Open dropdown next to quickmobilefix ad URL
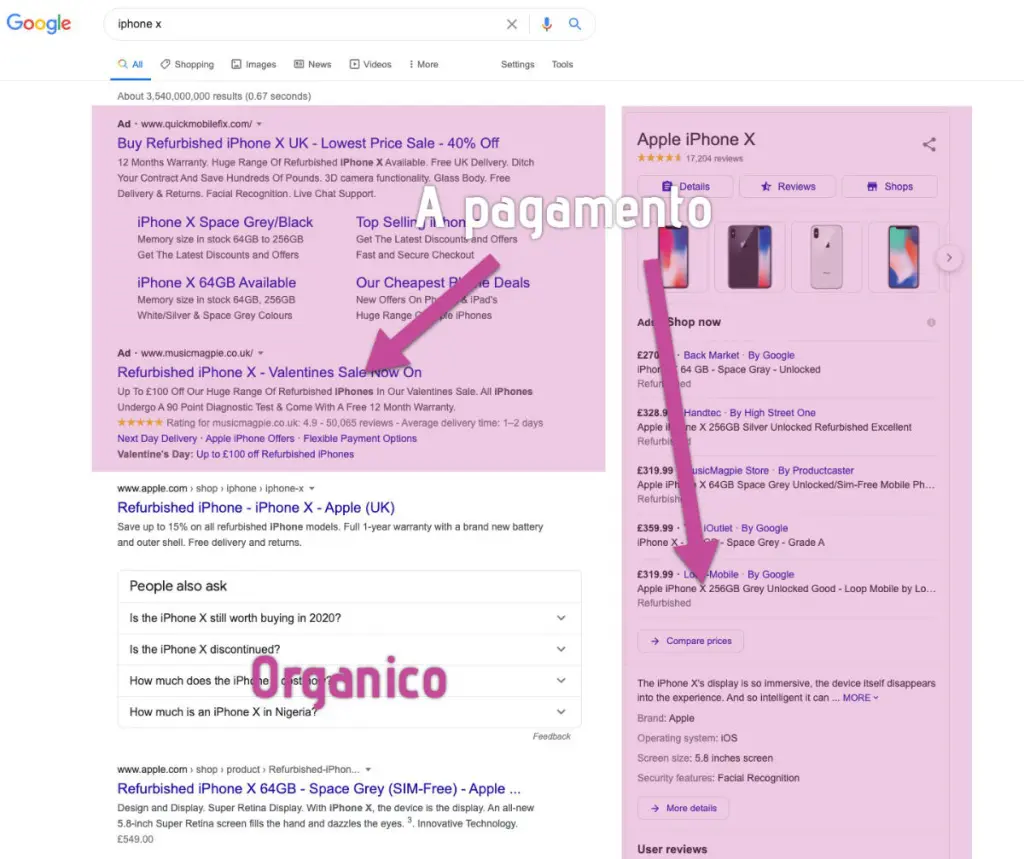The image size is (1024, 859). click(259, 124)
